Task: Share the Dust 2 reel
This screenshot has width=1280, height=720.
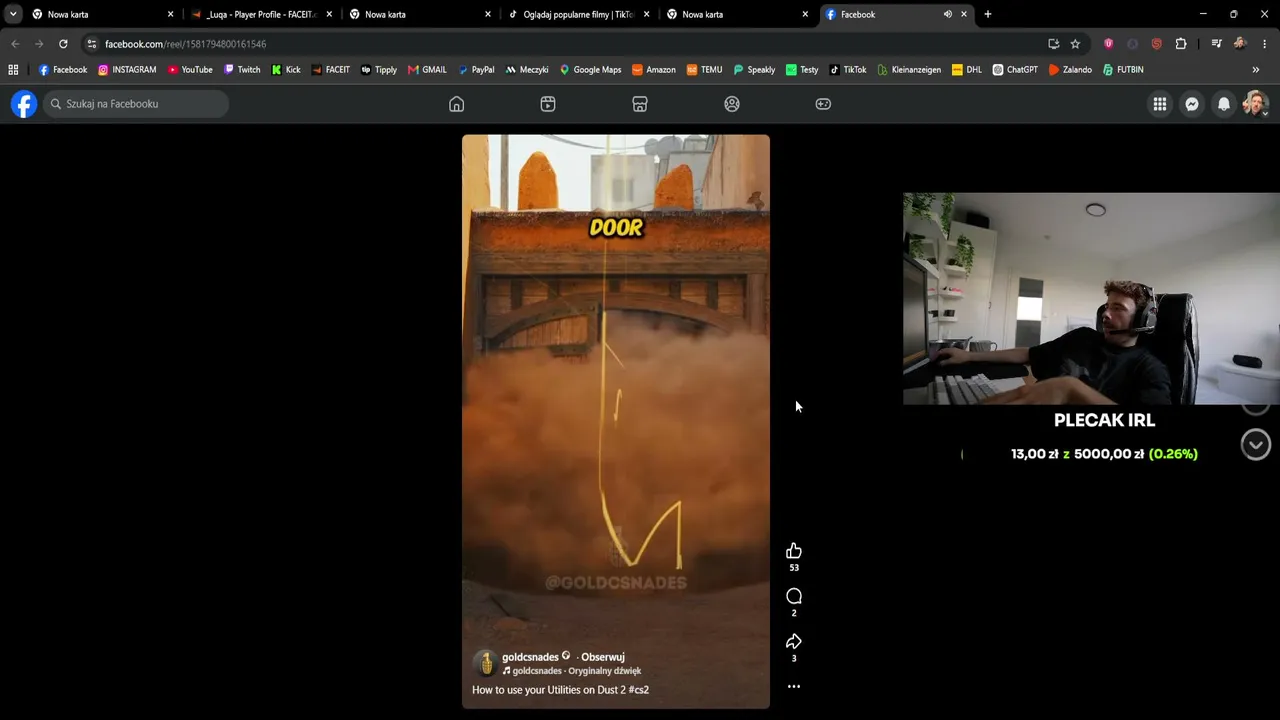Action: 794,641
